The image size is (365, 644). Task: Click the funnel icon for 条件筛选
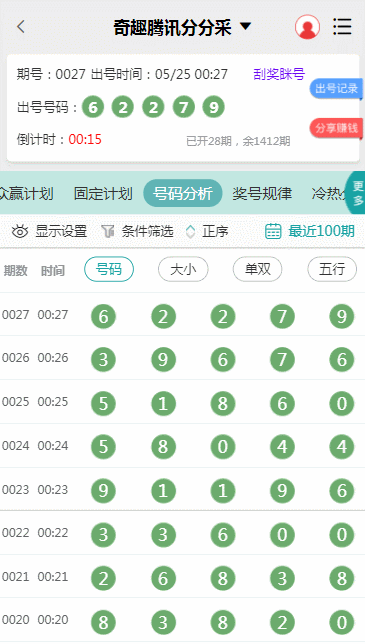(108, 232)
